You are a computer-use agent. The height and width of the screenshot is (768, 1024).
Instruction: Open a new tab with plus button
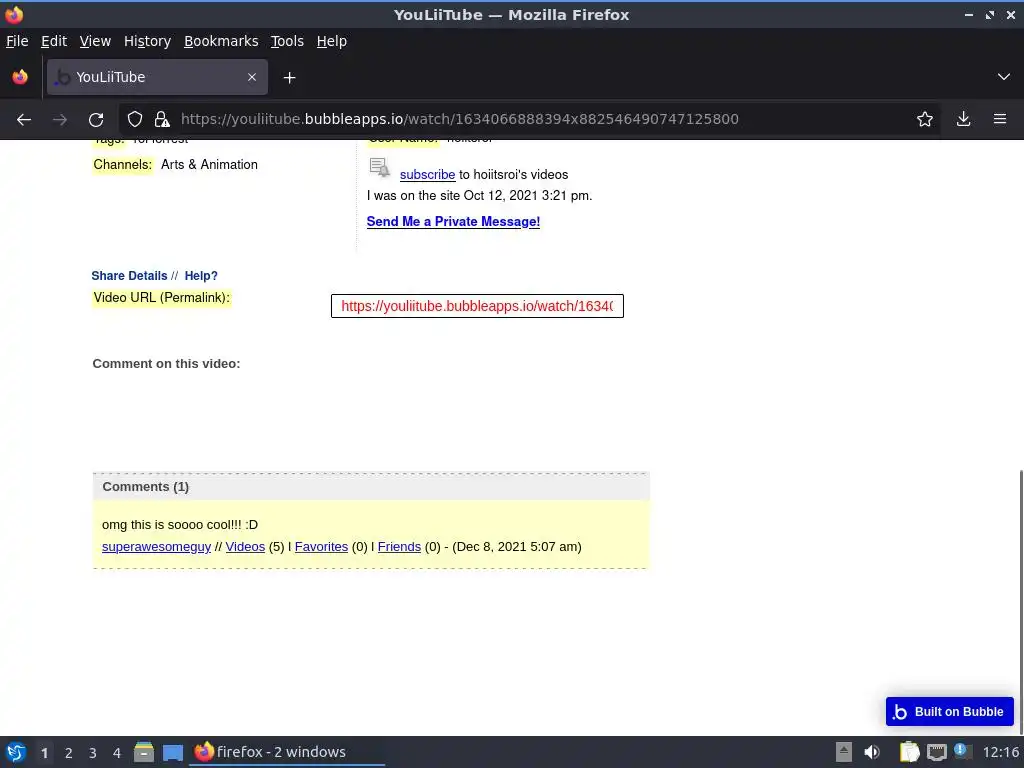coord(289,78)
